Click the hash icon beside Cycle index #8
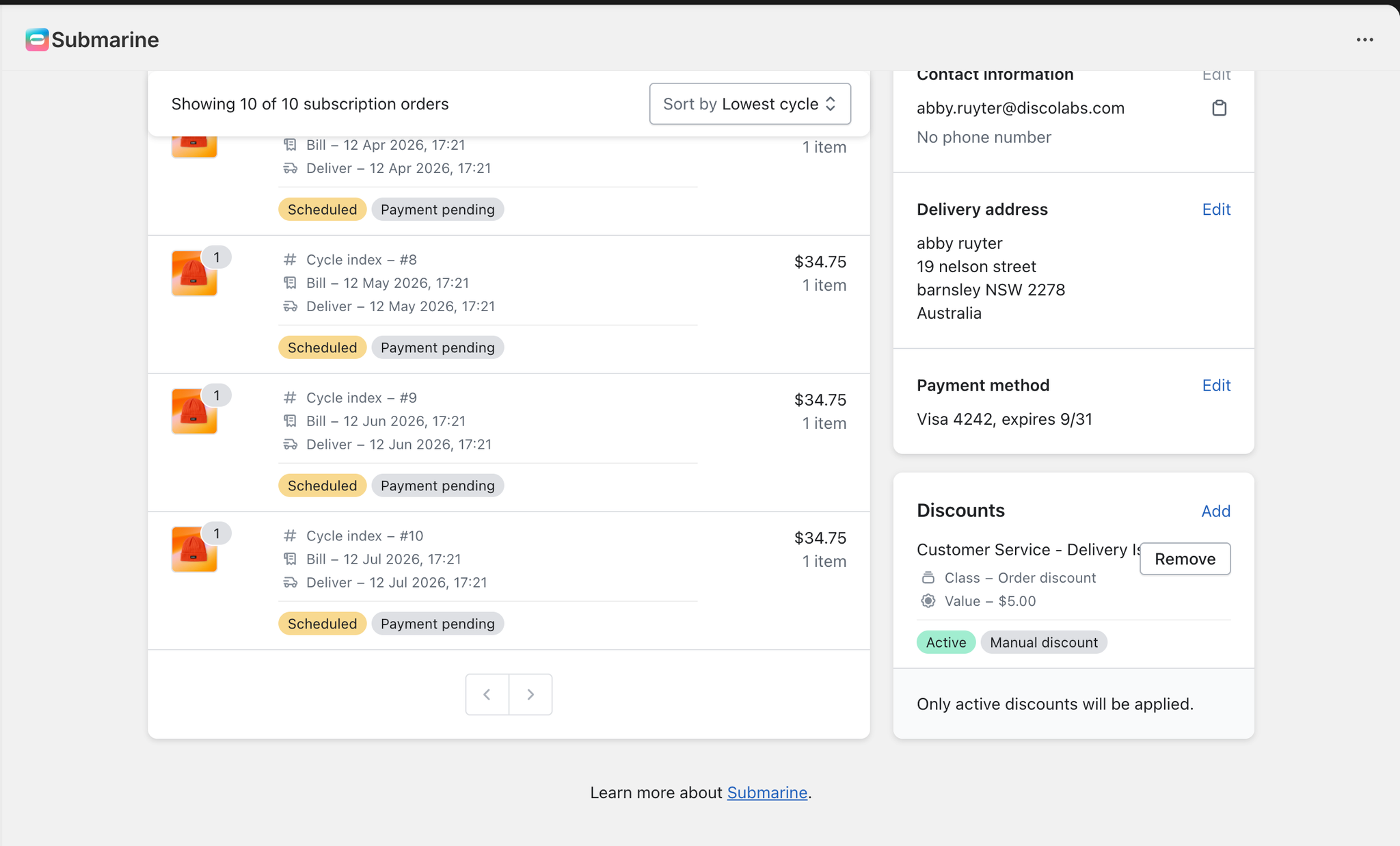The image size is (1400, 846). (x=290, y=260)
